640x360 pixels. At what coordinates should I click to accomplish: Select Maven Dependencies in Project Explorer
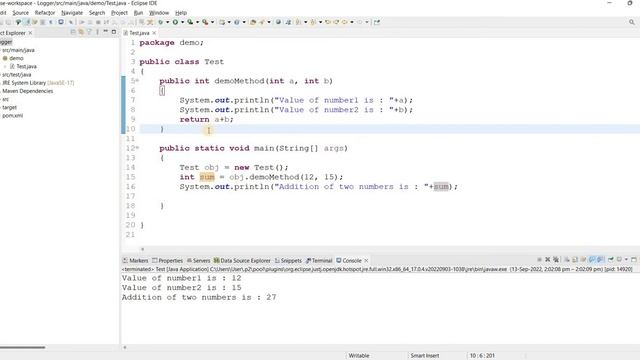point(27,91)
